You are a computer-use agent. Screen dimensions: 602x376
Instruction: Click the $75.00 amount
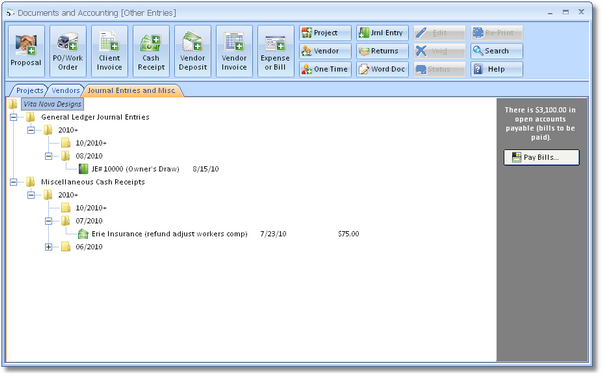[348, 234]
